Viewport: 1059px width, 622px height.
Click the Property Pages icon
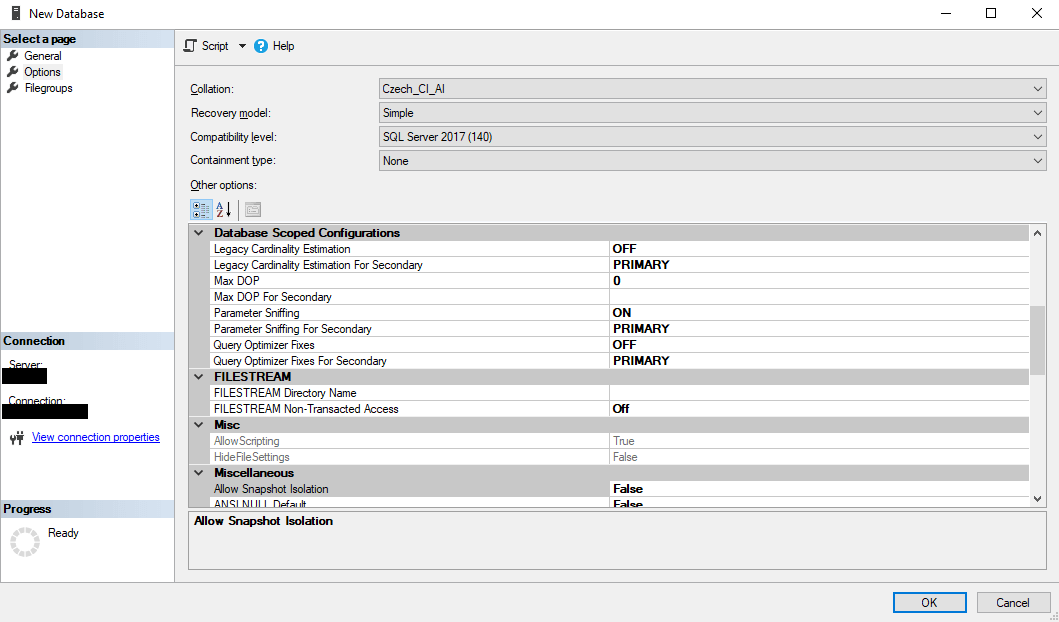point(253,209)
